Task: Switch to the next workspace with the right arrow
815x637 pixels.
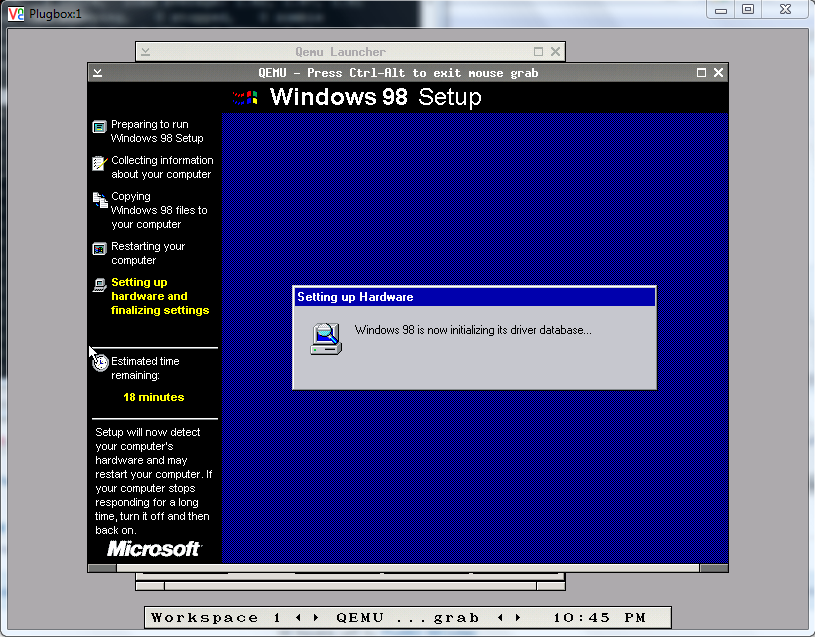Action: (316, 618)
